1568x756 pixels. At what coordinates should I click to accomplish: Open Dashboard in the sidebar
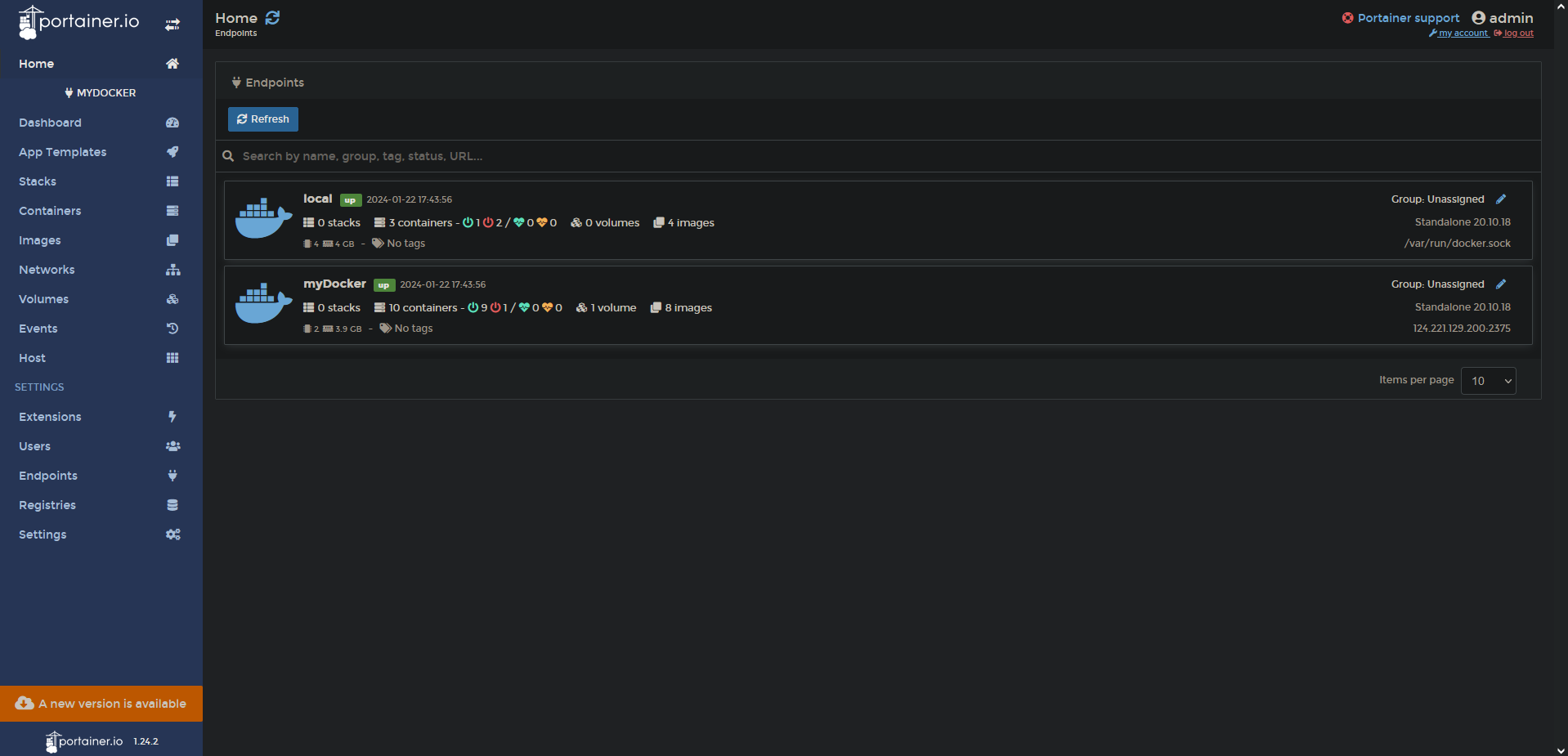point(101,123)
